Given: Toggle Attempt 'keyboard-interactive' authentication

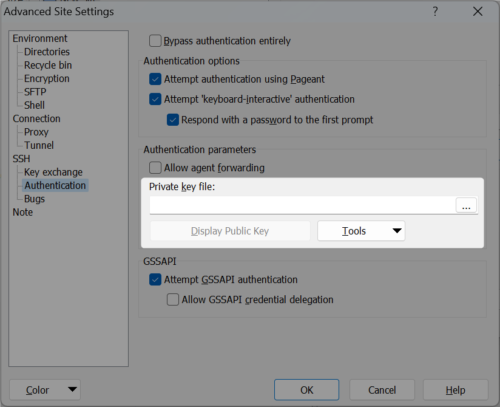Looking at the screenshot, I should click(x=155, y=99).
